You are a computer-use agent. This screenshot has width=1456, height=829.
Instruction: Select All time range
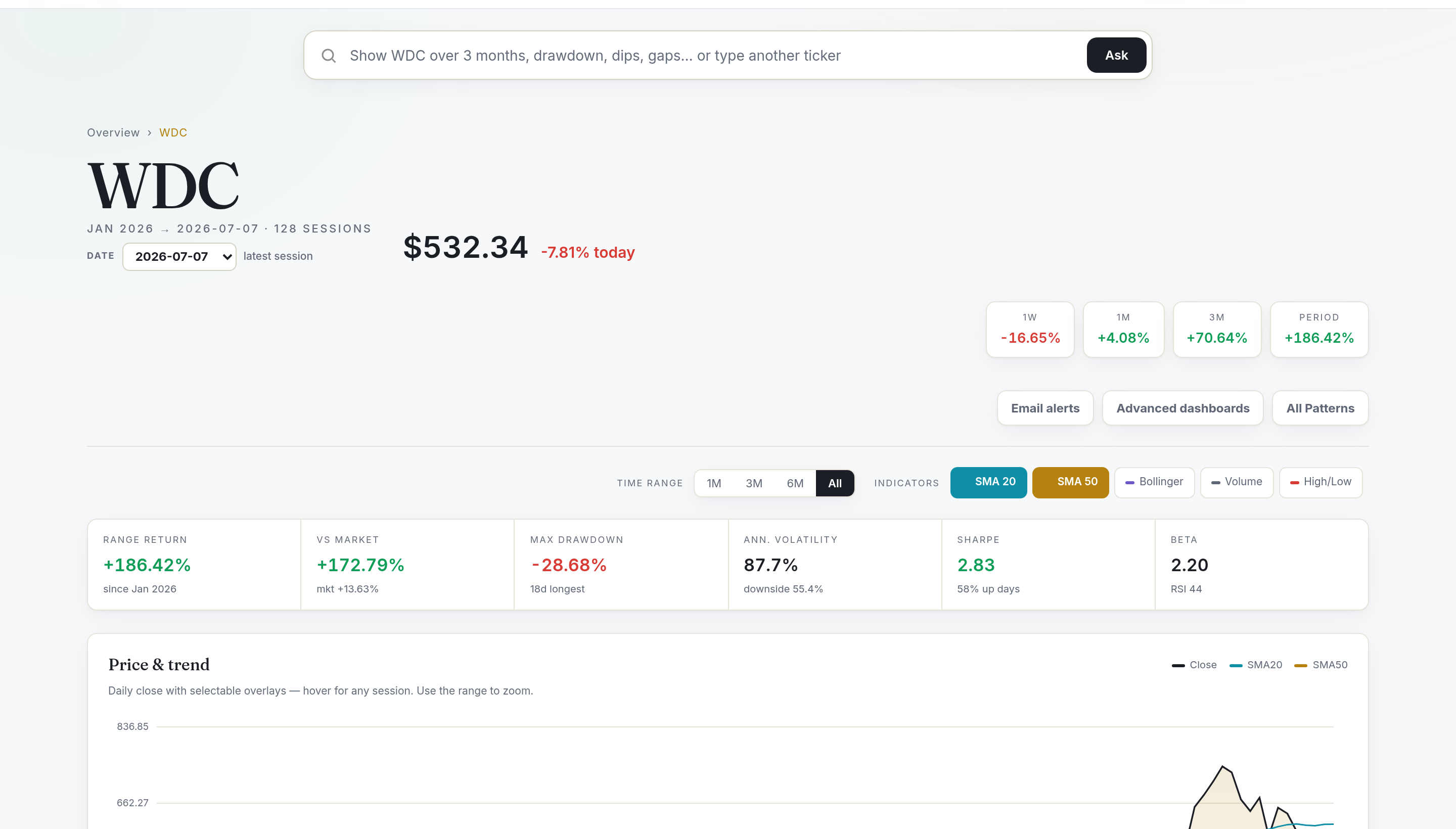pyautogui.click(x=835, y=483)
